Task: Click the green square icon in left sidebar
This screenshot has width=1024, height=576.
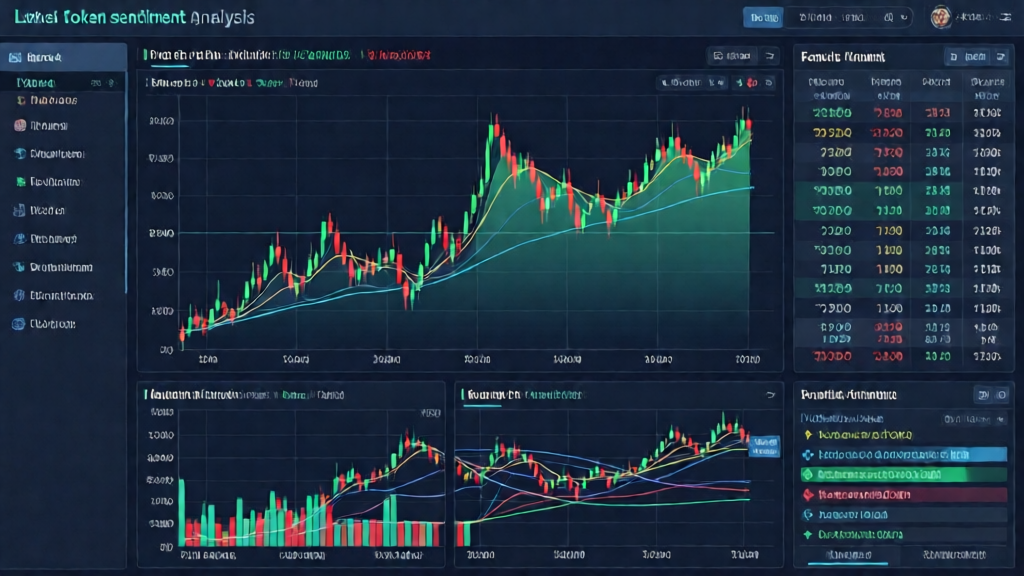Action: click(x=19, y=182)
